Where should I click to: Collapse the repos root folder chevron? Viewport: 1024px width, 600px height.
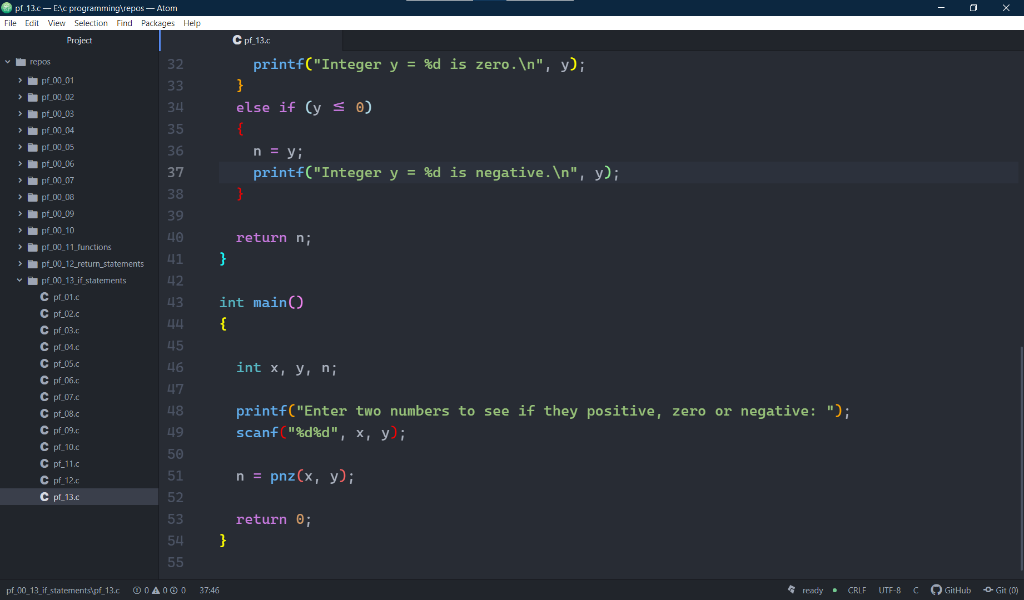(8, 62)
